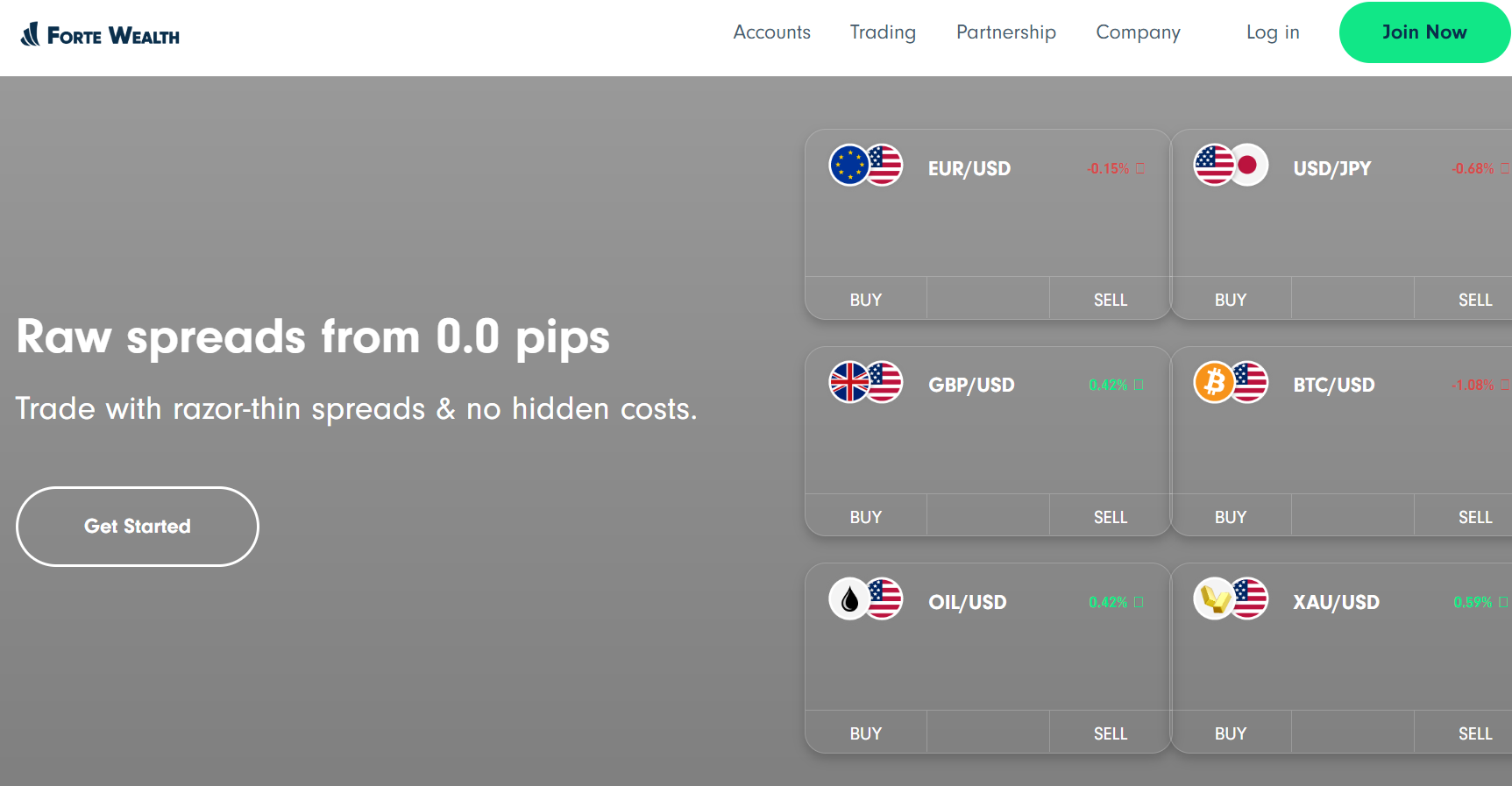This screenshot has height=786, width=1512.
Task: Click the EUR/USD change arrow indicator
Action: pos(1139,168)
